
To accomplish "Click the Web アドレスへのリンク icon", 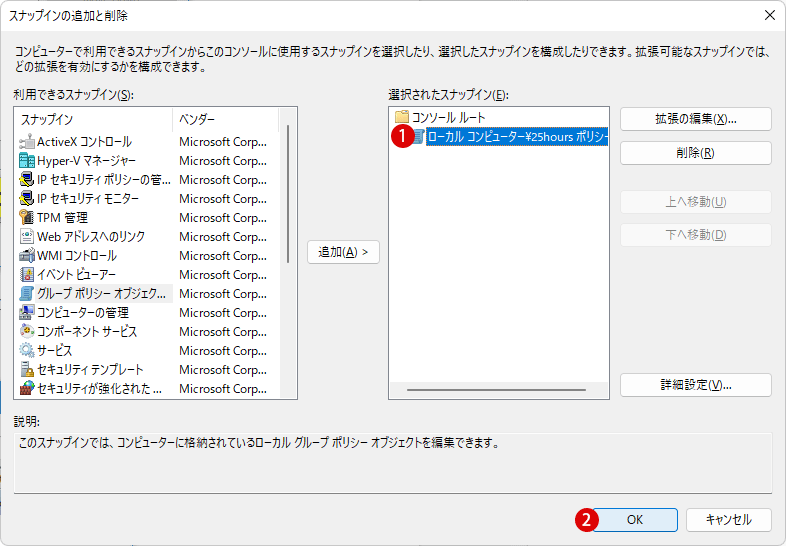I will pyautogui.click(x=27, y=237).
